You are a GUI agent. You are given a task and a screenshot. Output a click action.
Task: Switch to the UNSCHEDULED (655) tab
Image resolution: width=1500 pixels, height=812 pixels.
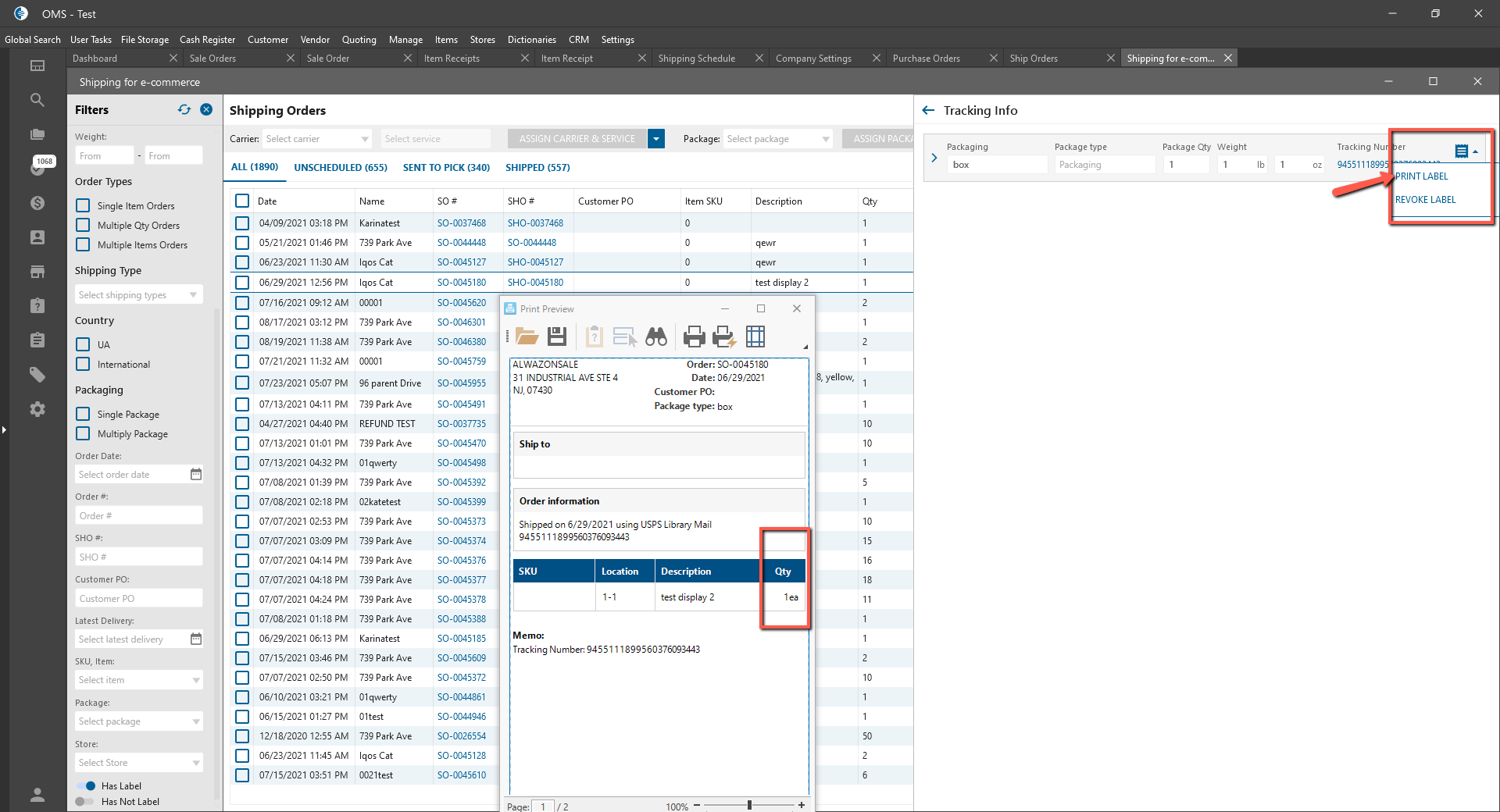click(341, 168)
